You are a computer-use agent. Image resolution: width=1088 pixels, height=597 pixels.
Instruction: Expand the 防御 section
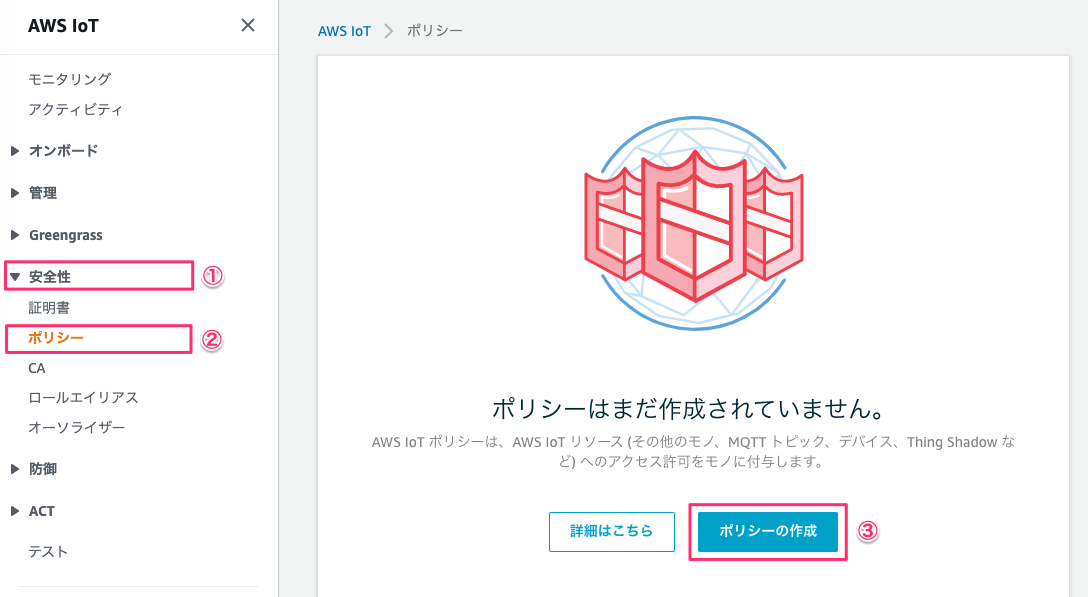coord(45,468)
